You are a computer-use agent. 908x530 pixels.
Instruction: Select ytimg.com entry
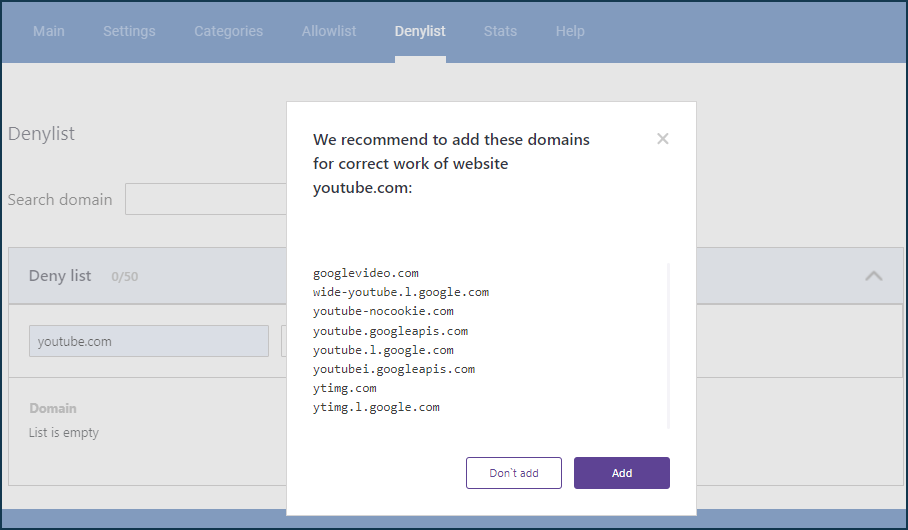coord(345,388)
